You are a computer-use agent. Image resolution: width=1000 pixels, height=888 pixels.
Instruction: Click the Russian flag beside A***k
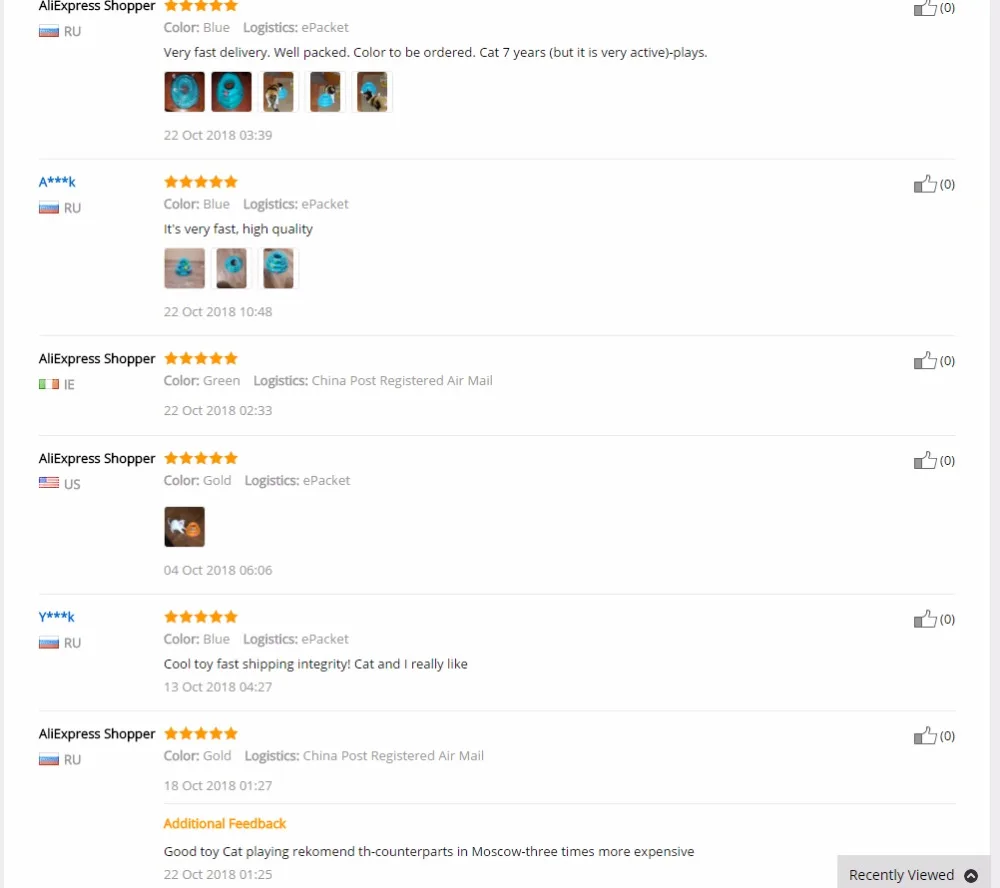pos(48,208)
